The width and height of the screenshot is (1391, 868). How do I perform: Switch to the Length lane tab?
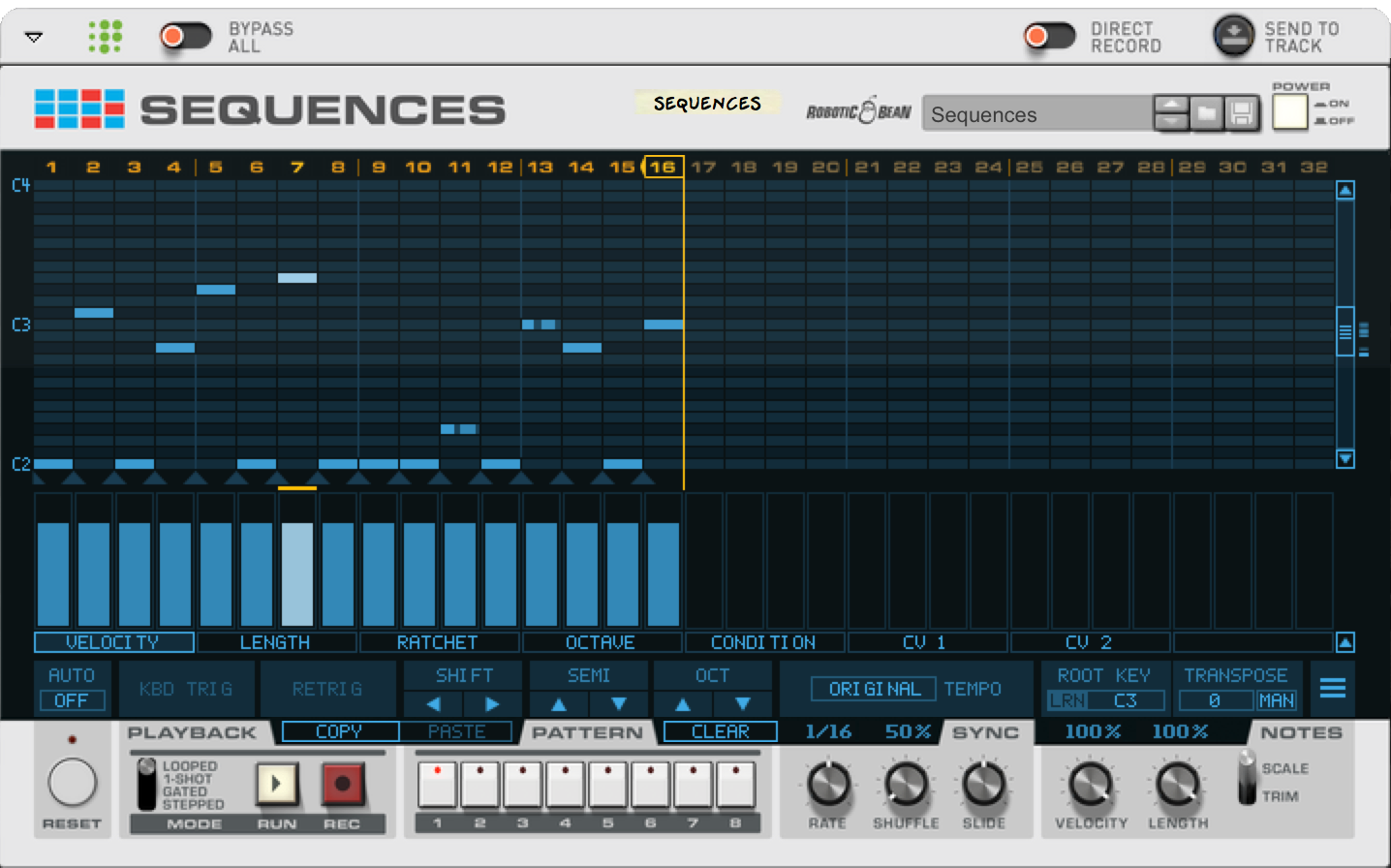click(276, 642)
